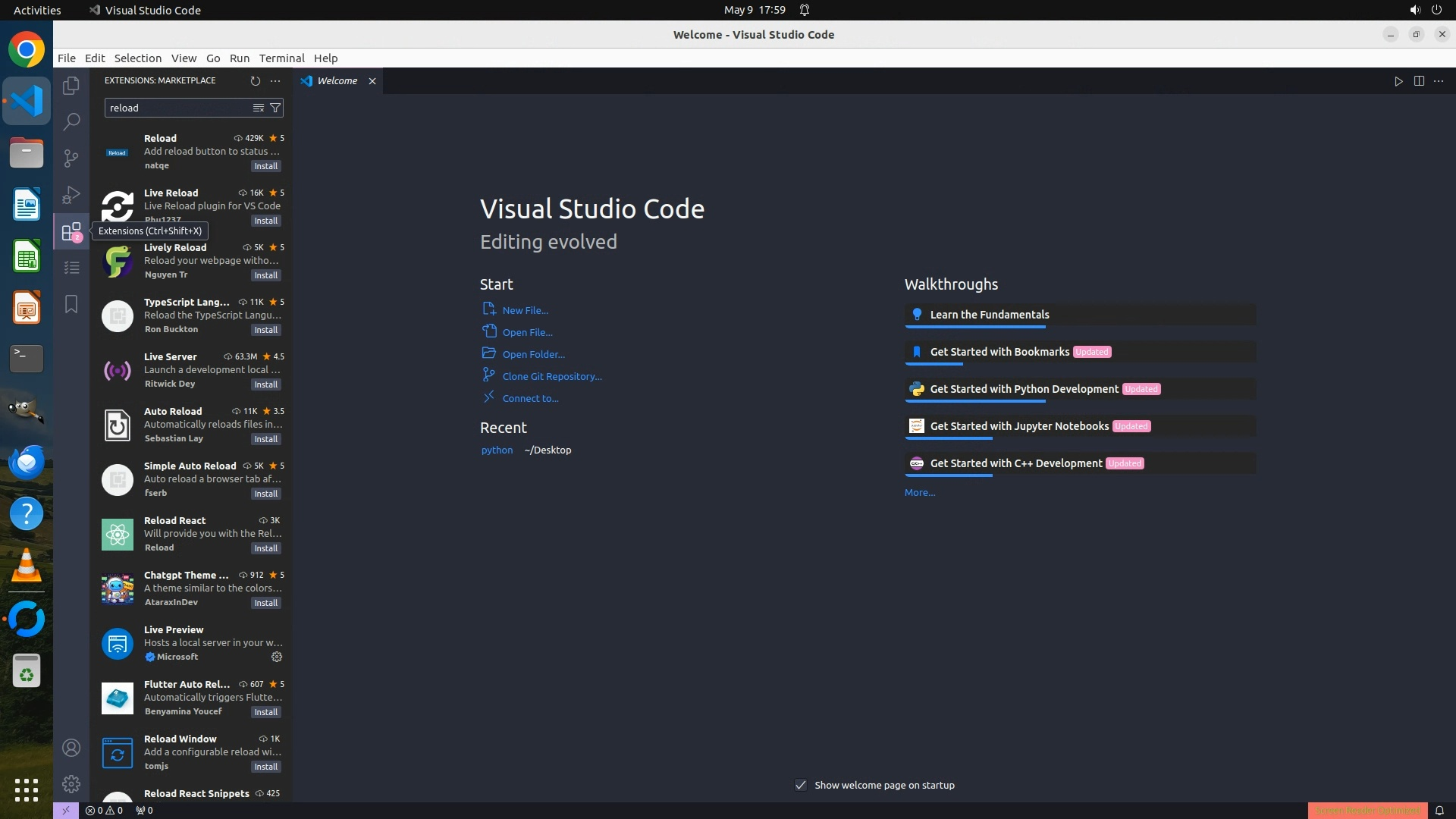This screenshot has width=1456, height=819.
Task: Open the Source Control view
Action: [71, 158]
